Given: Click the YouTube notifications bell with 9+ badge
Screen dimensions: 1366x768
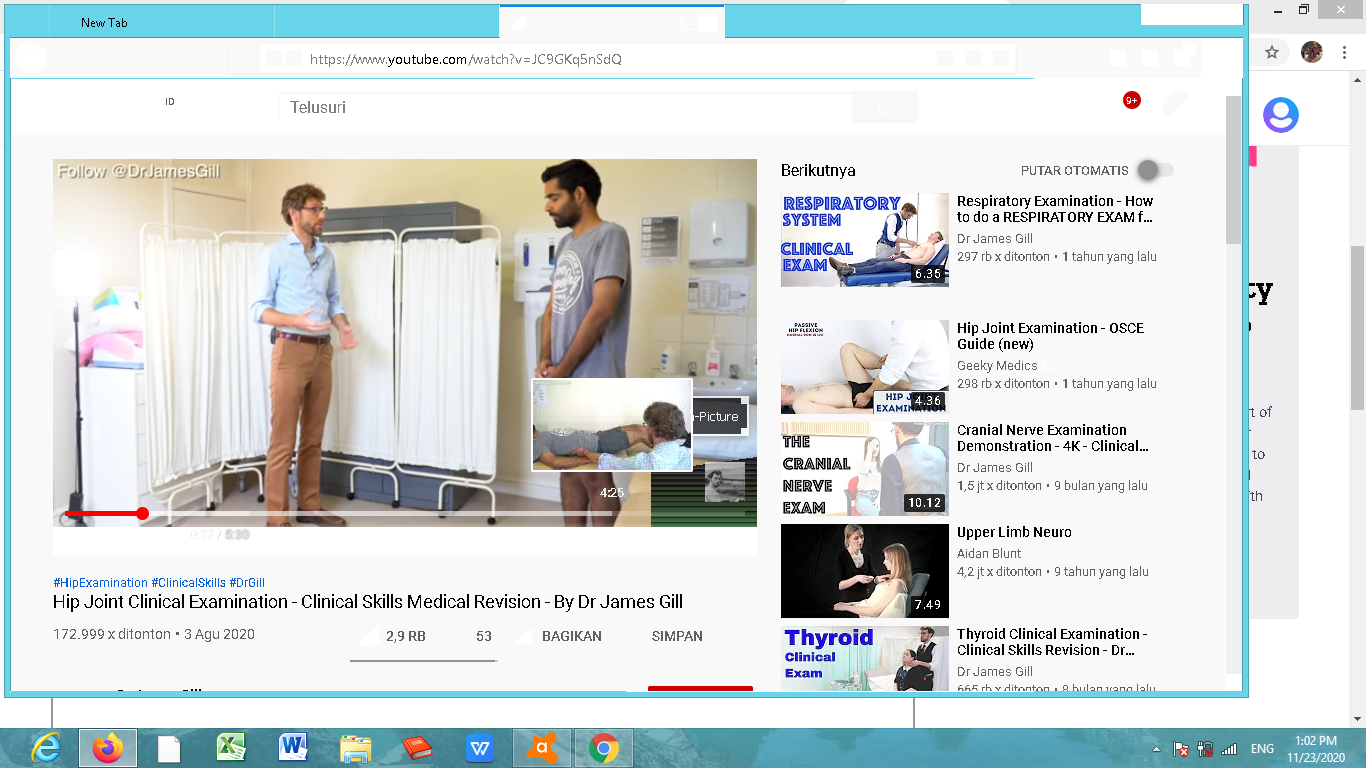Looking at the screenshot, I should [1132, 100].
